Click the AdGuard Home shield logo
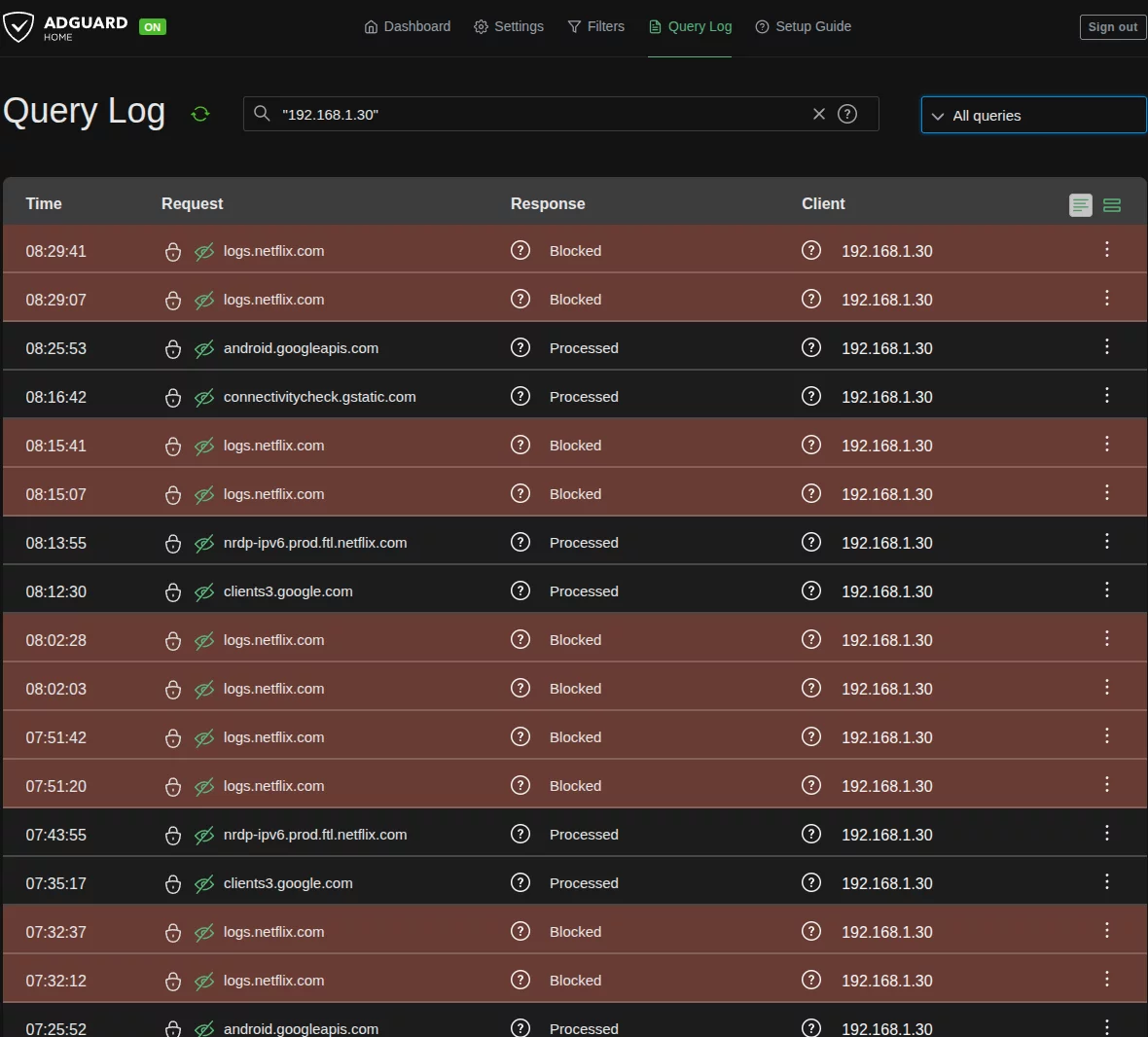Viewport: 1148px width, 1037px height. pos(18,27)
